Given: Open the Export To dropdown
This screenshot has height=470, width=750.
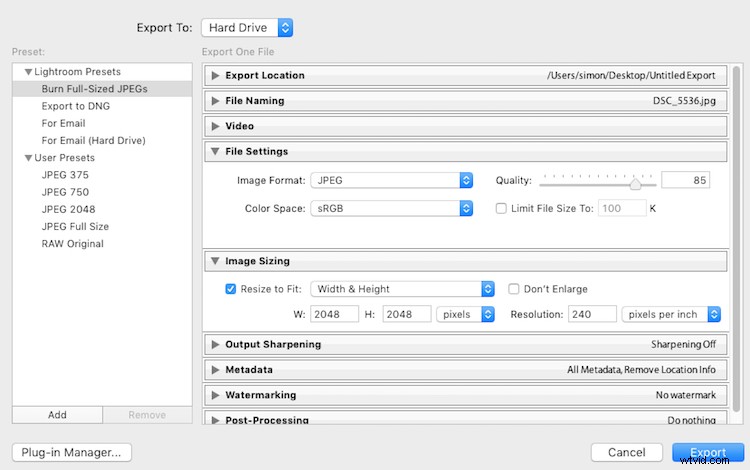Looking at the screenshot, I should click(x=246, y=27).
